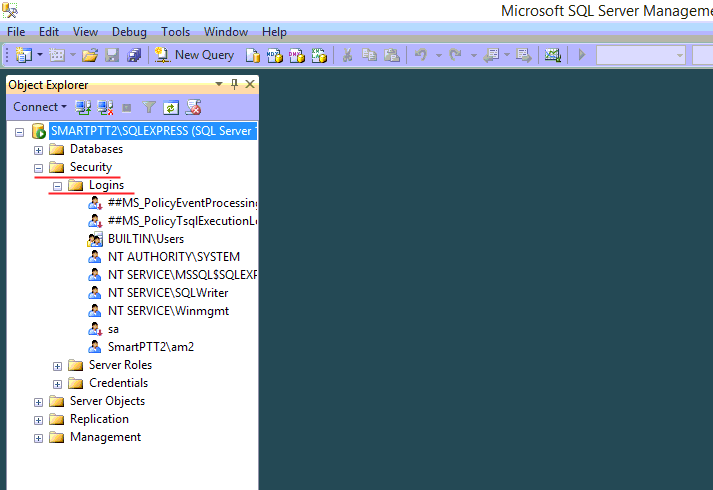Click the Open File folder icon
The width and height of the screenshot is (713, 490).
point(90,55)
